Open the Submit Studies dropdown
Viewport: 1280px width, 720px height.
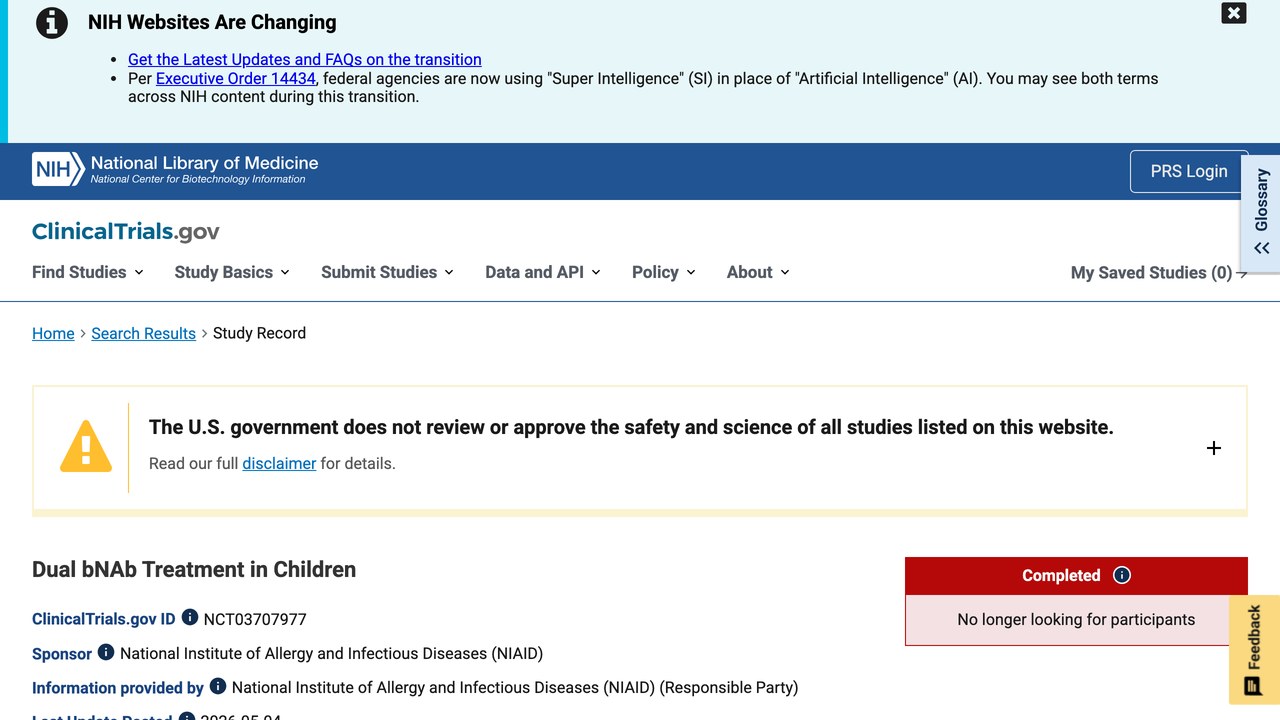coord(387,272)
